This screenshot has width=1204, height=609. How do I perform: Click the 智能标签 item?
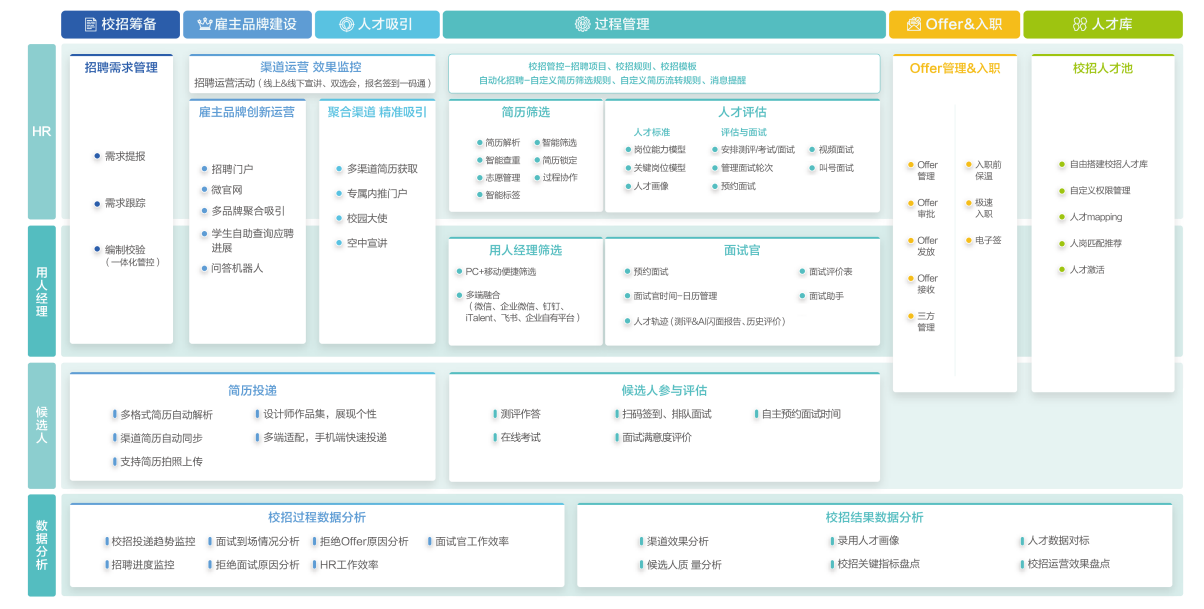coord(503,195)
